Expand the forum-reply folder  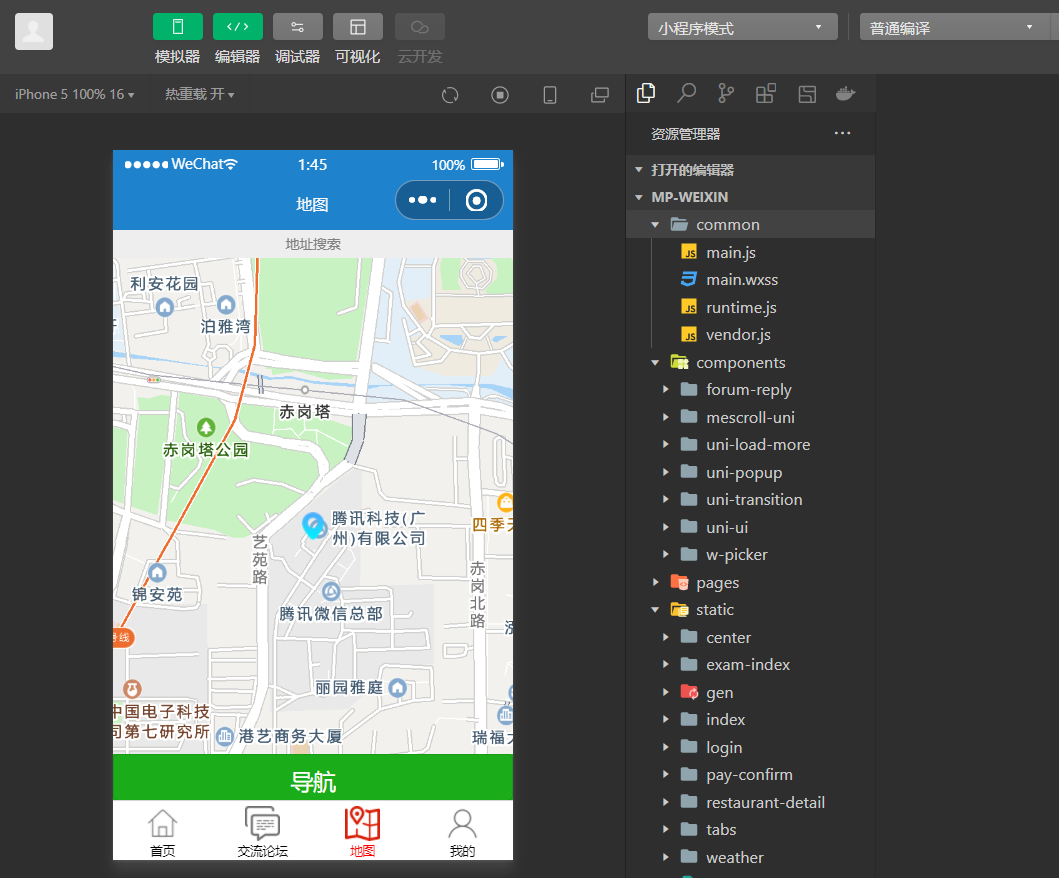point(751,390)
